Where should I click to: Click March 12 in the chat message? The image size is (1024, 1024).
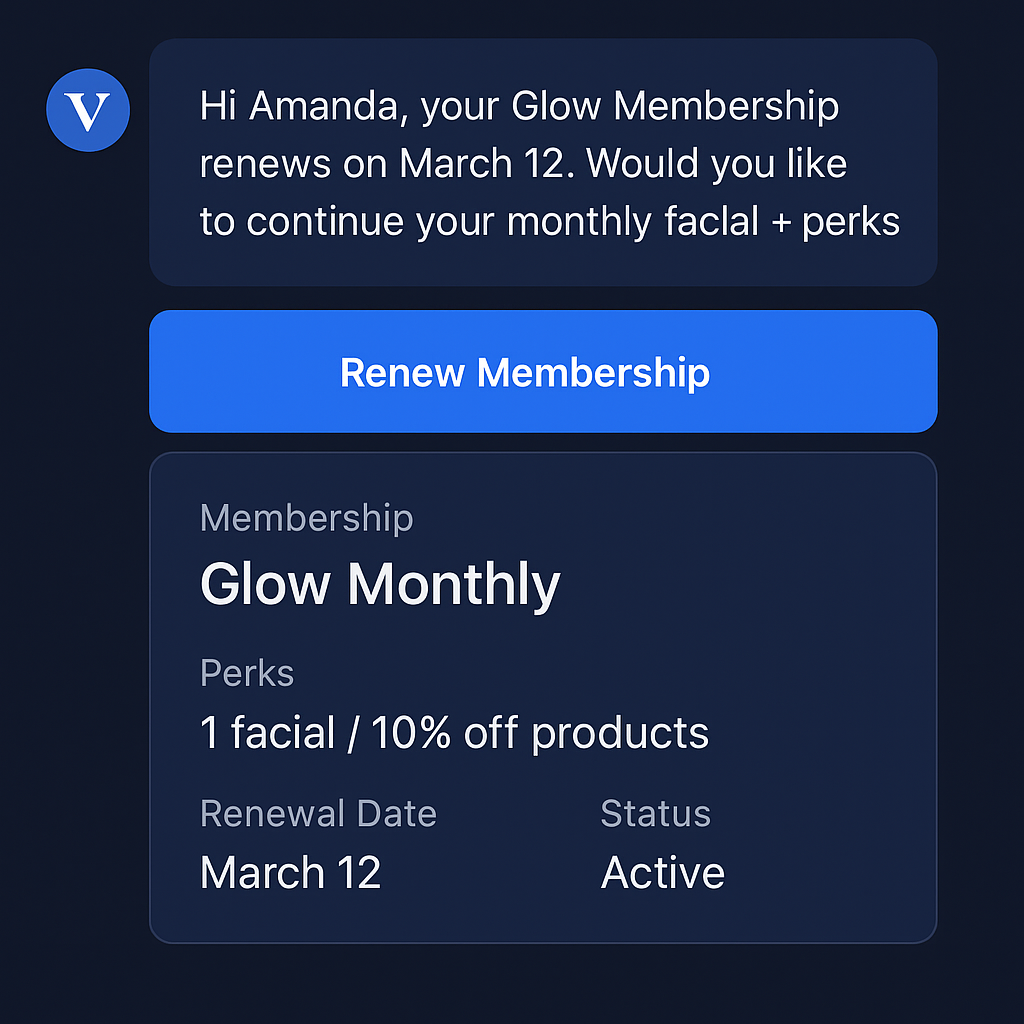(x=482, y=164)
